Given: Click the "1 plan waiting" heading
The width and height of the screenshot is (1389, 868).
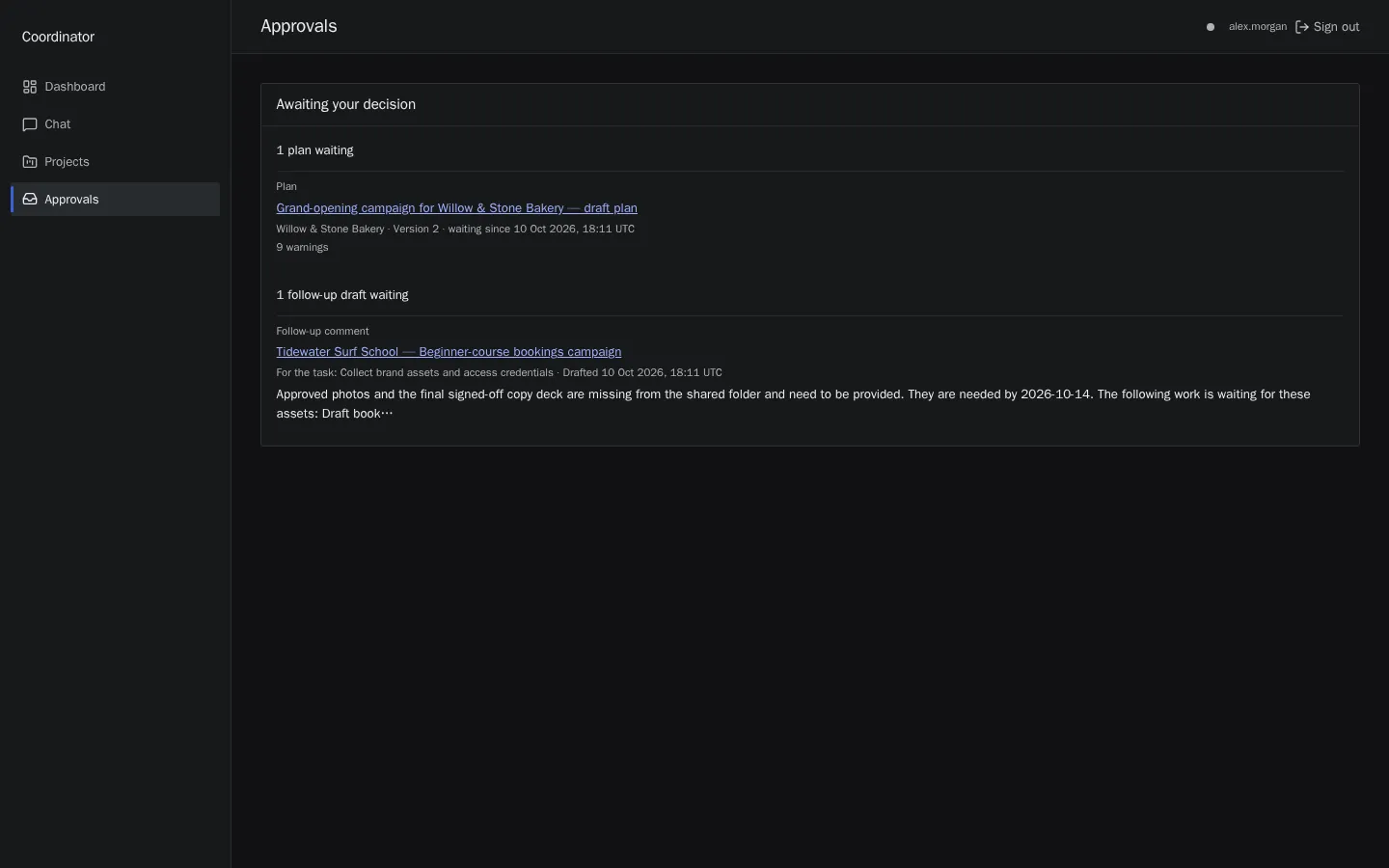Looking at the screenshot, I should 314,150.
